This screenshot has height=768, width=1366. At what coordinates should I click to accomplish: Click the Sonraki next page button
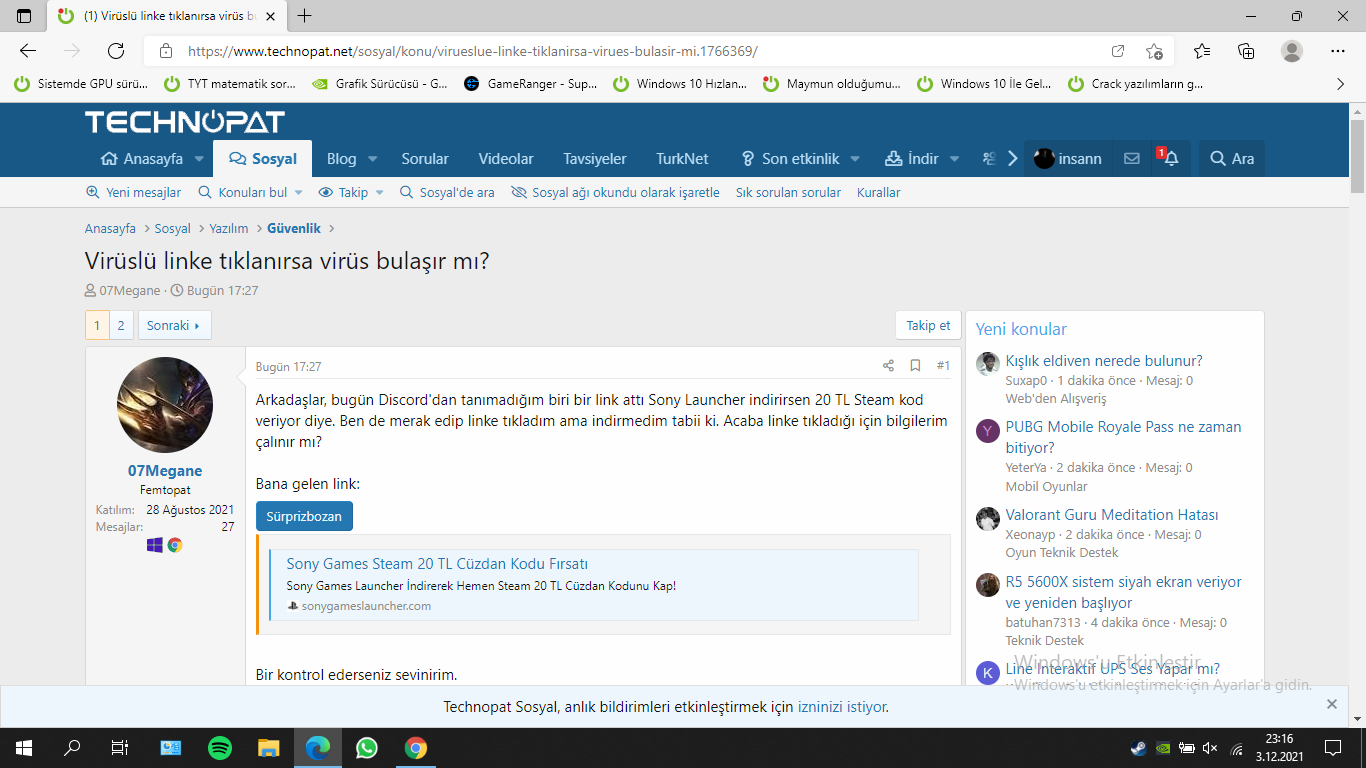click(x=175, y=325)
